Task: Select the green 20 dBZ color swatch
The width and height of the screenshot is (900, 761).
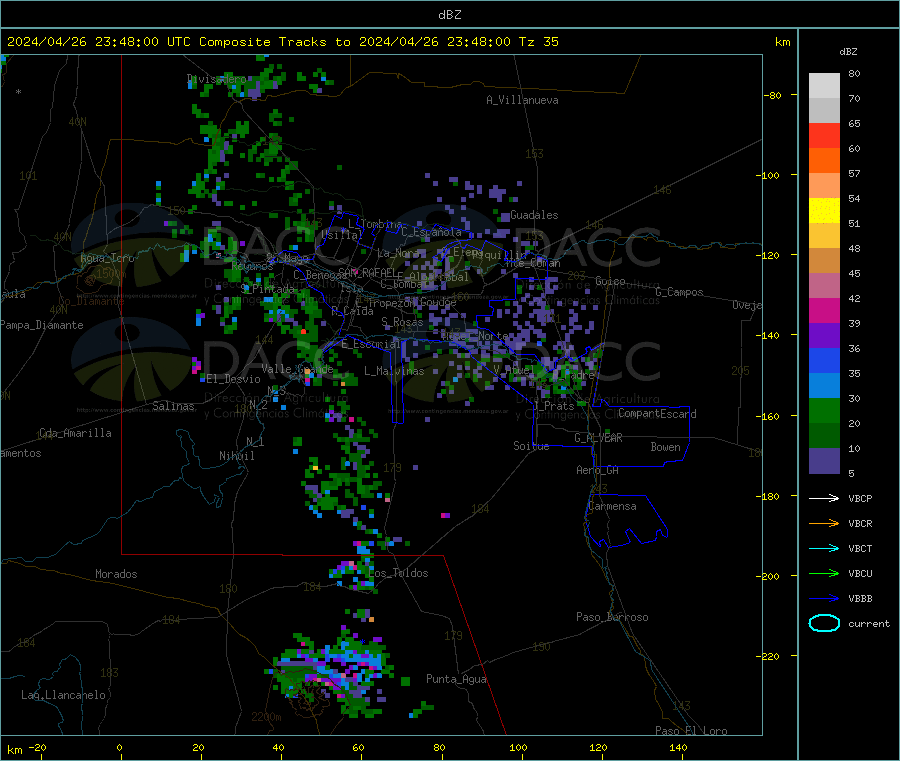Action: tap(824, 410)
